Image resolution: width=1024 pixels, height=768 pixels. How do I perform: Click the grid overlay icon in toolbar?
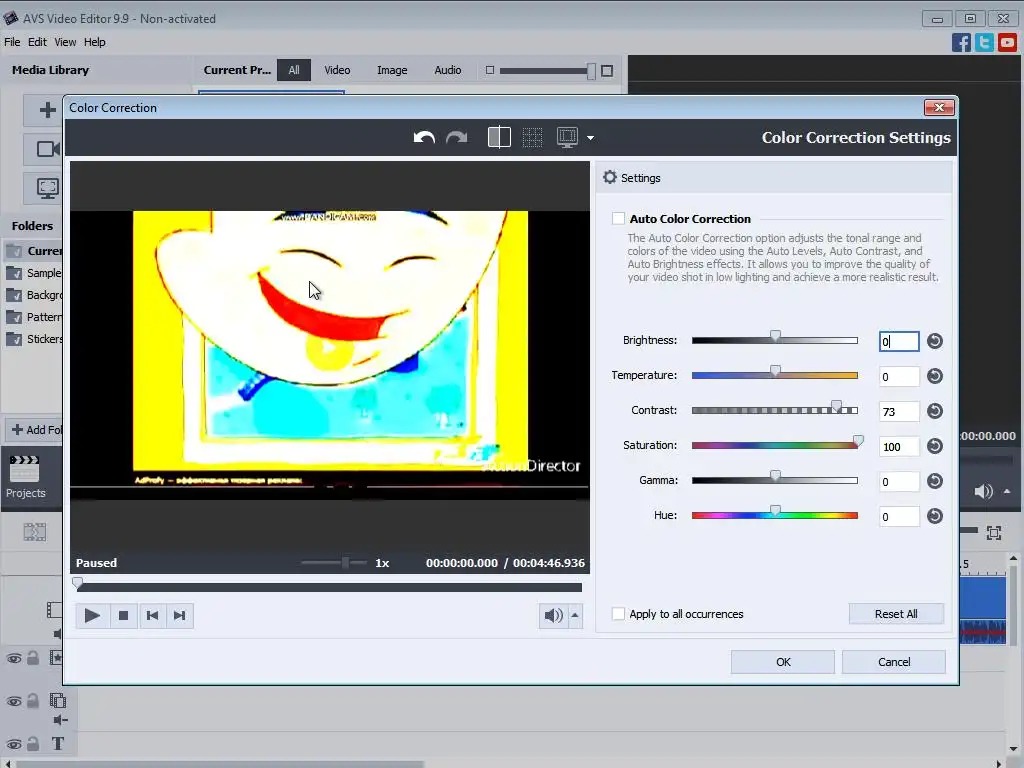point(532,137)
